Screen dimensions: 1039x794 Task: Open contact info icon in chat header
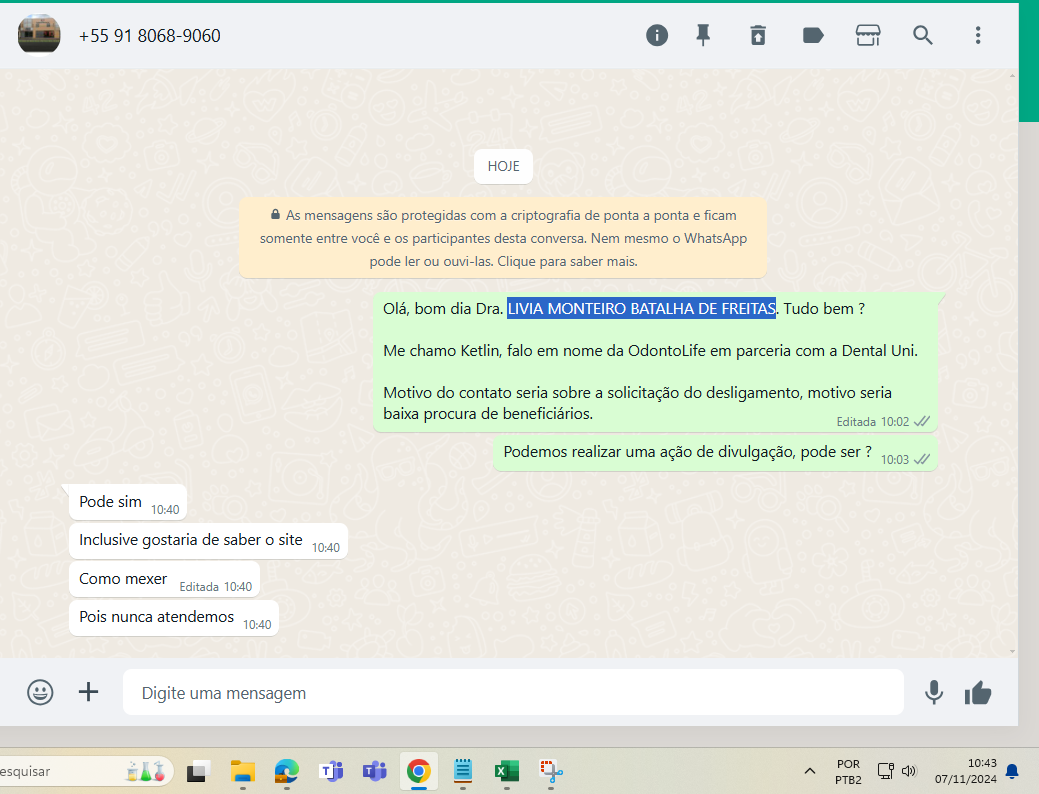[657, 35]
